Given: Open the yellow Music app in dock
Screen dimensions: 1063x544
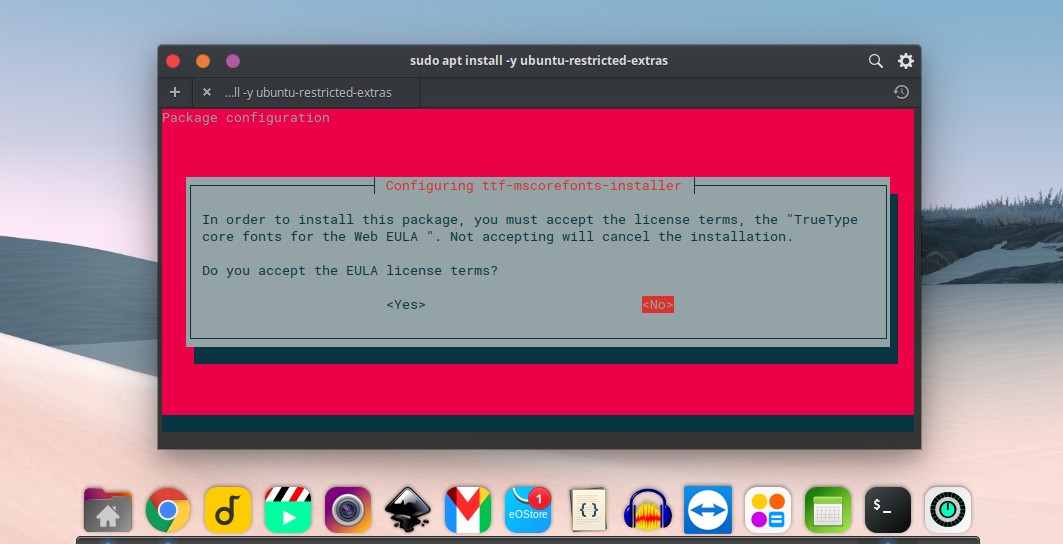Looking at the screenshot, I should coord(228,509).
